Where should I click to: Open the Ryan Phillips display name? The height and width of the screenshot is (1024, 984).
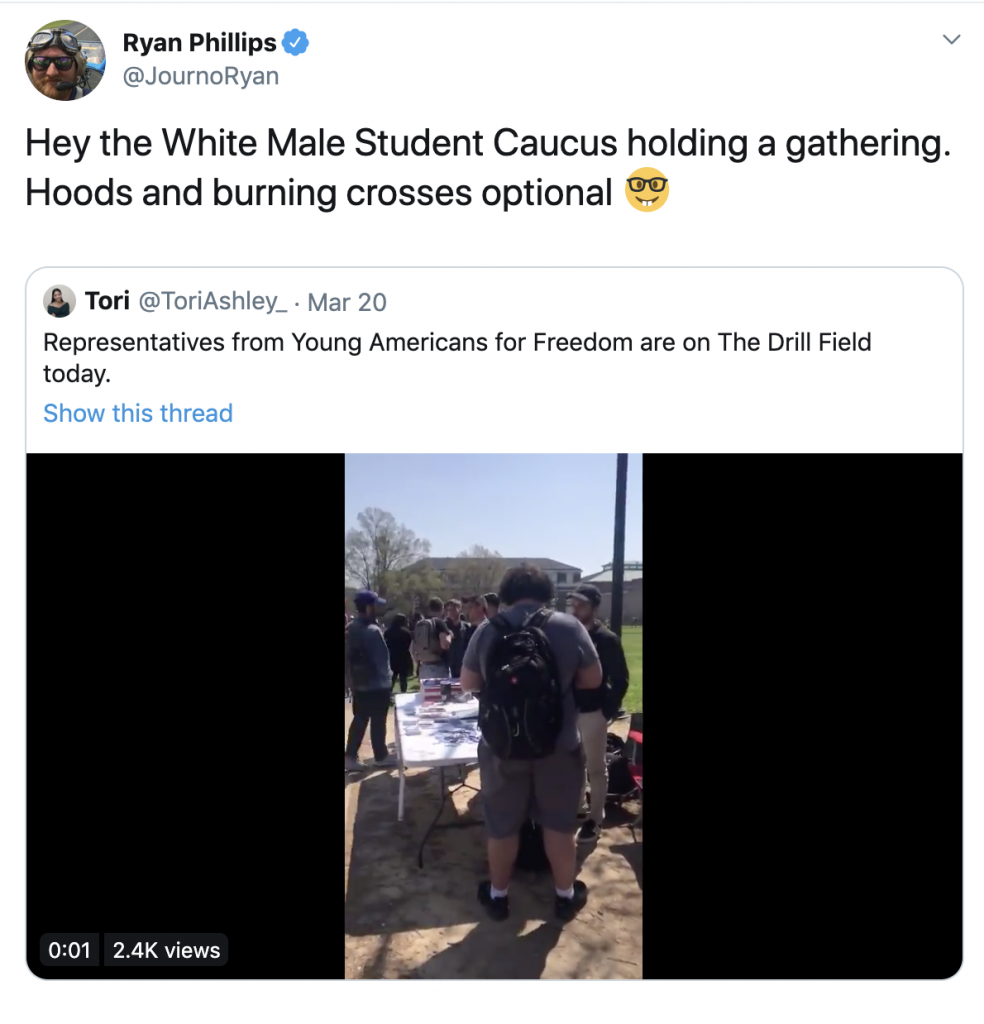pyautogui.click(x=199, y=43)
